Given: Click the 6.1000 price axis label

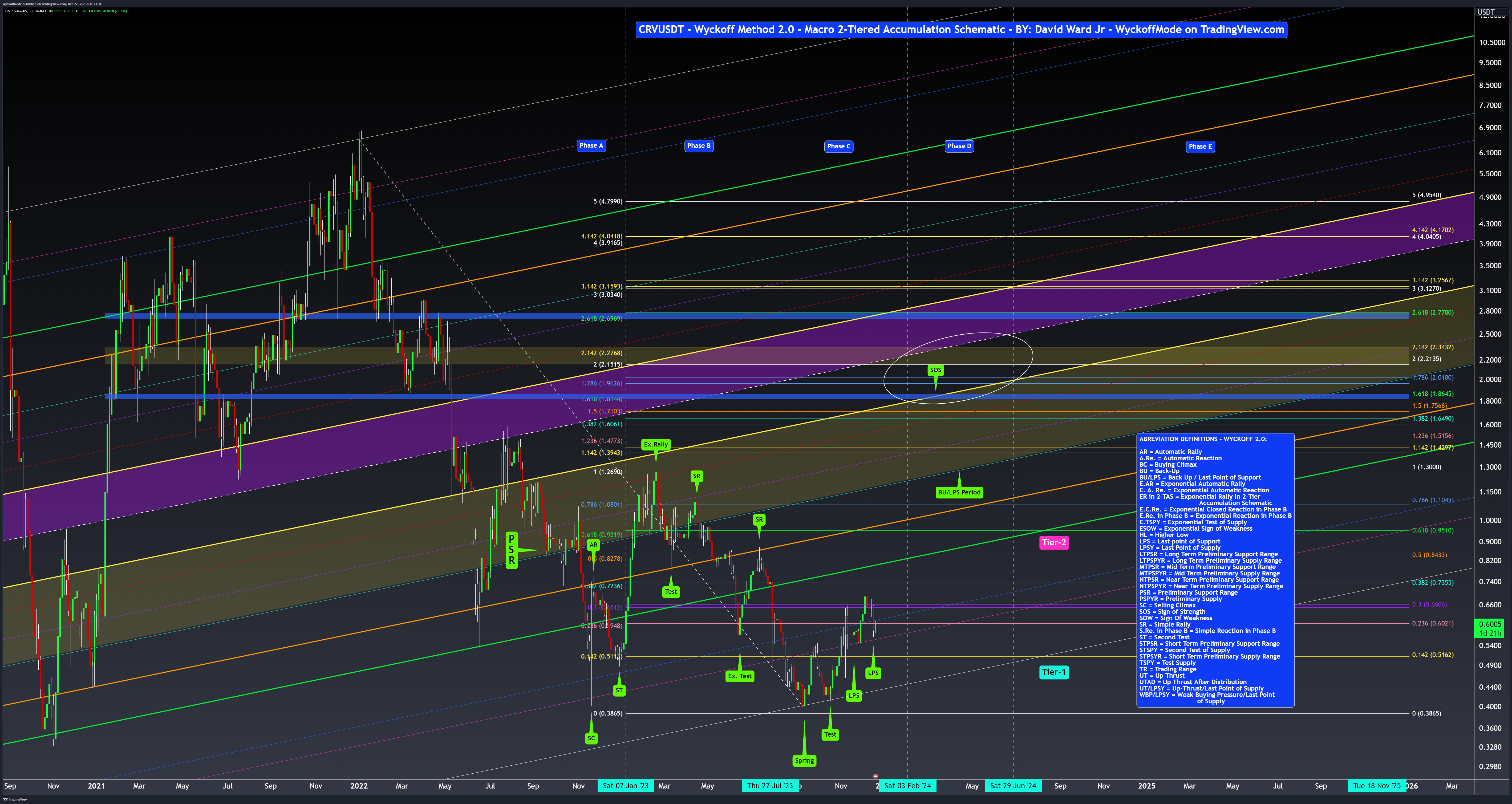Looking at the screenshot, I should pyautogui.click(x=1490, y=153).
